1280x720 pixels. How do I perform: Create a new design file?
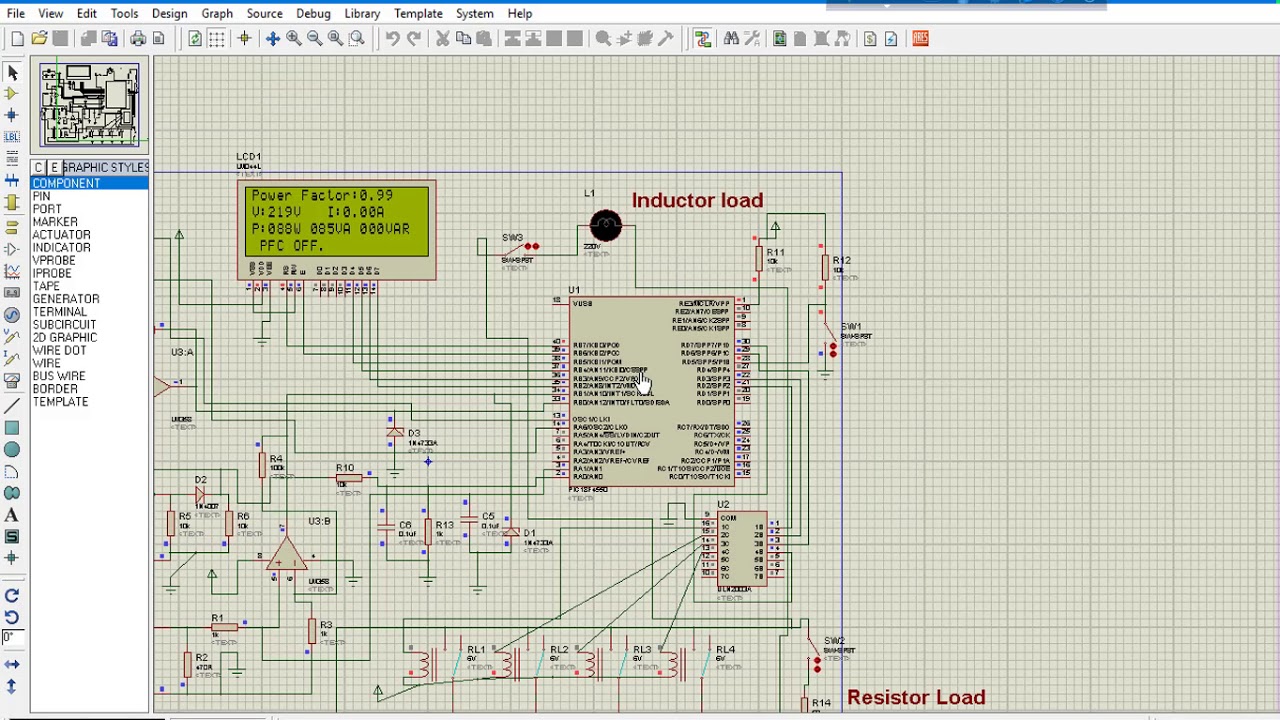pos(17,39)
